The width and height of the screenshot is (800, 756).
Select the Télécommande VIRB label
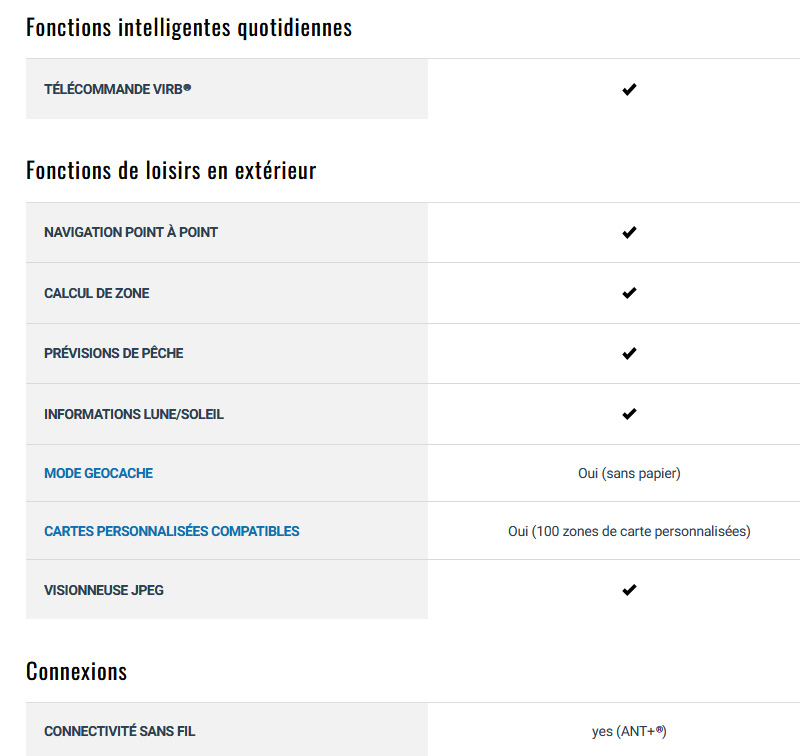[117, 89]
